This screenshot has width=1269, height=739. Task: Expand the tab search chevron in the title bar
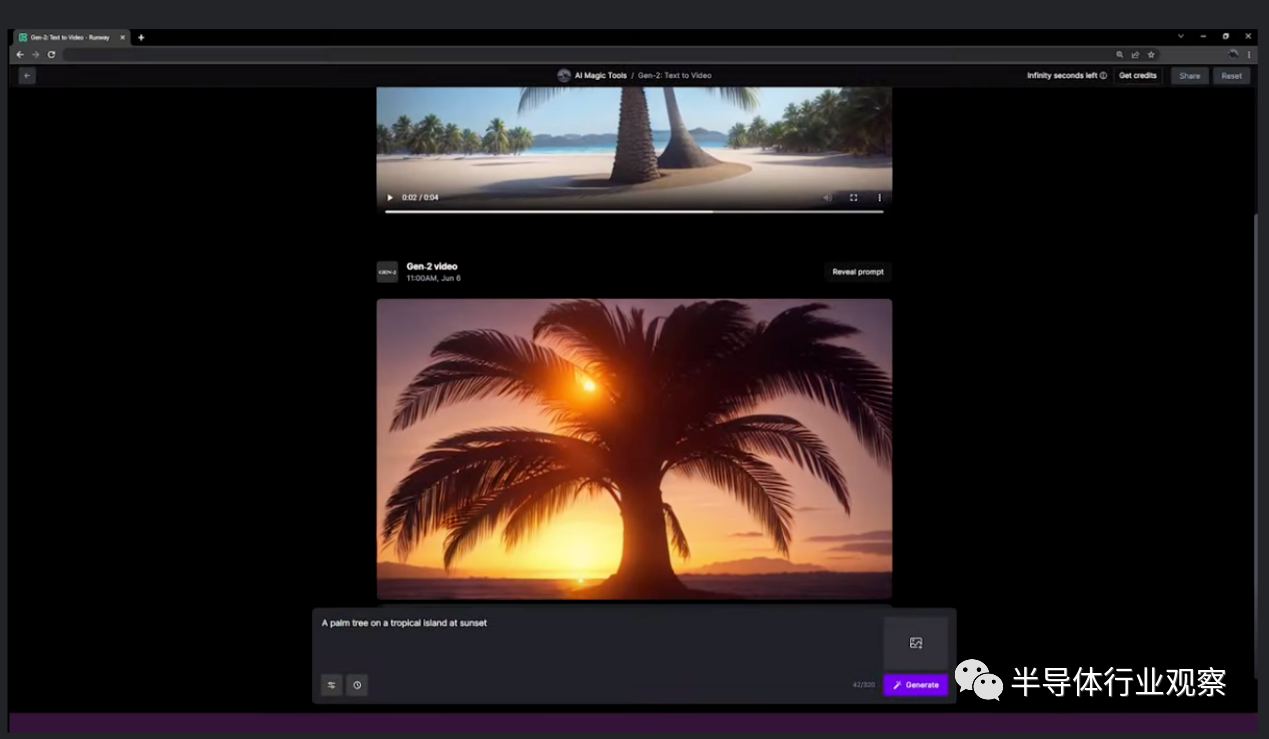pos(1180,37)
